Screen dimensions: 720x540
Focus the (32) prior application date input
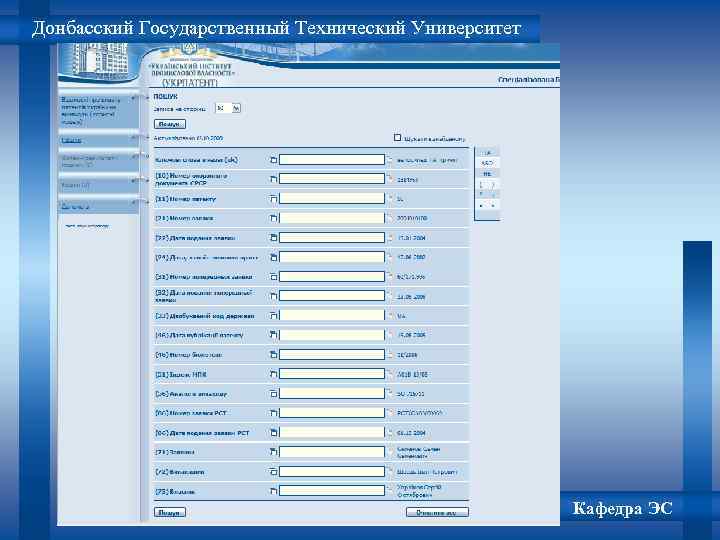[x=332, y=296]
